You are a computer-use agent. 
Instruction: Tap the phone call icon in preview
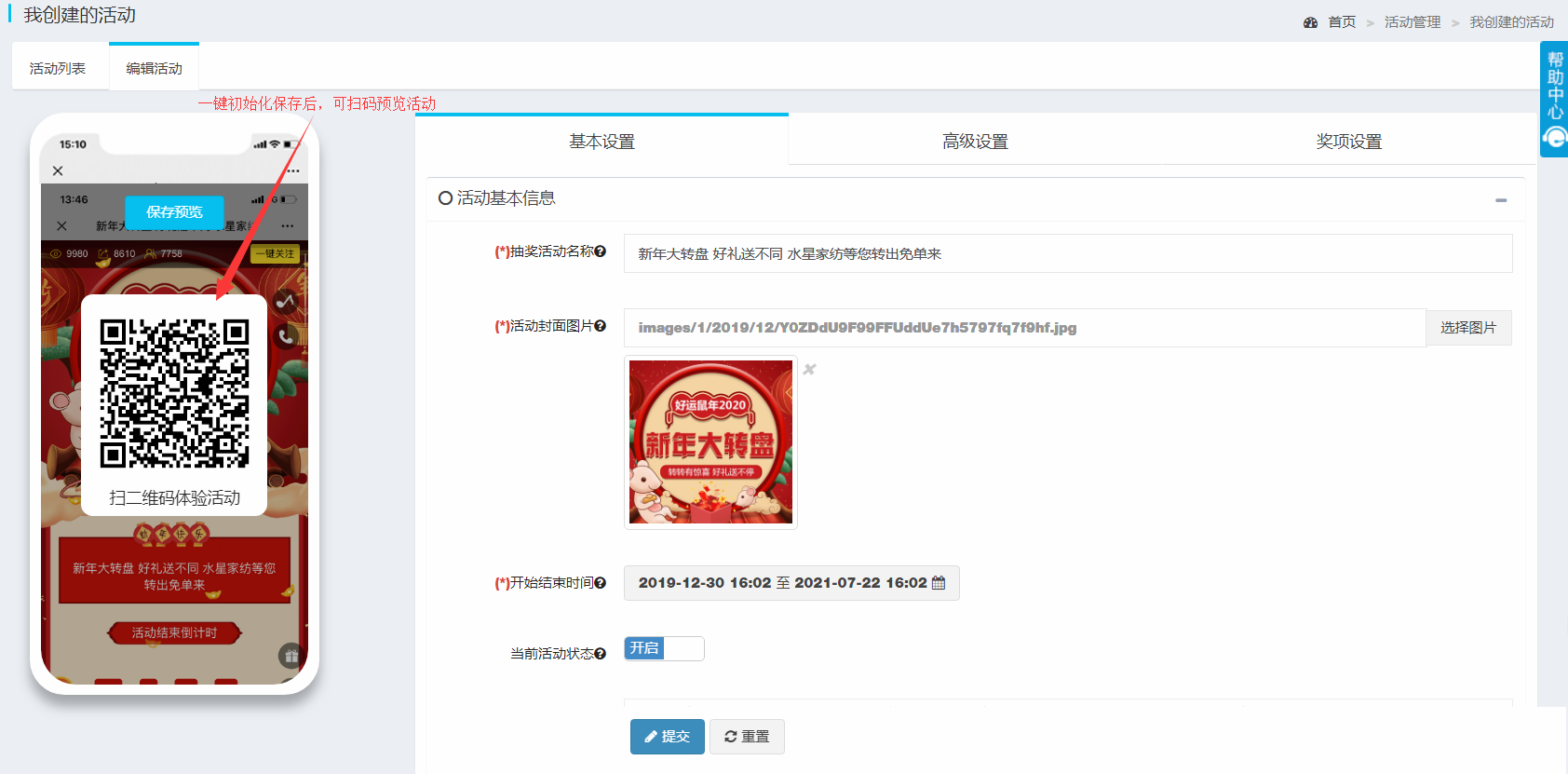click(286, 337)
